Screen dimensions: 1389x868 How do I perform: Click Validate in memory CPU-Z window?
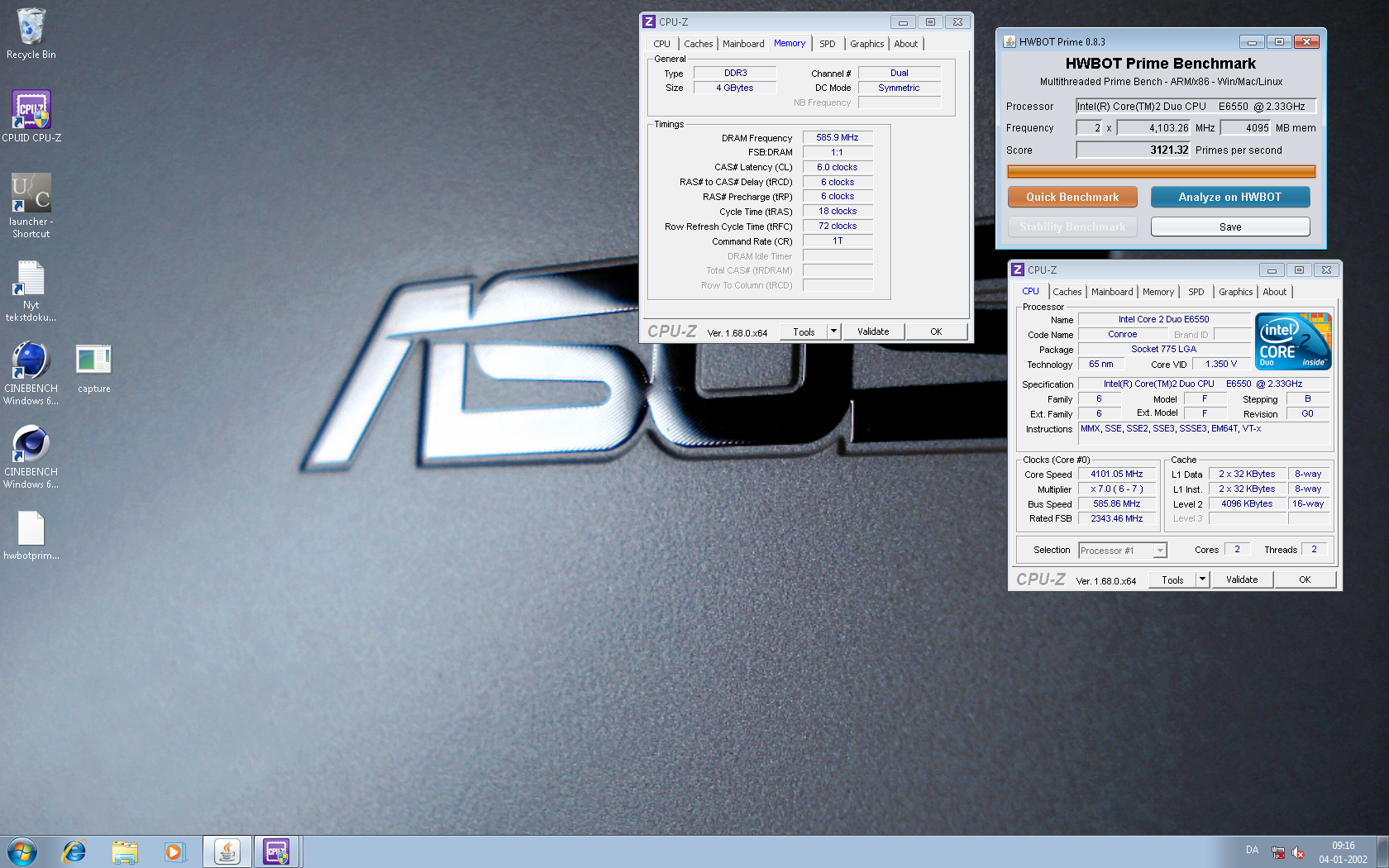point(873,331)
